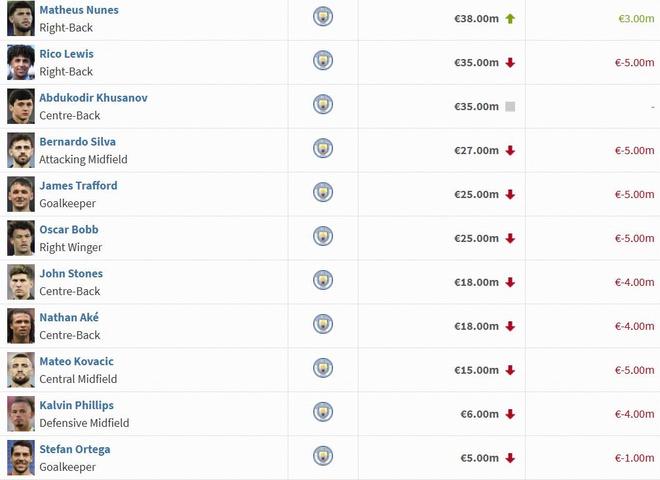Viewport: 660px width, 480px height.
Task: Select Kalvin Phillips name link
Action: click(76, 406)
